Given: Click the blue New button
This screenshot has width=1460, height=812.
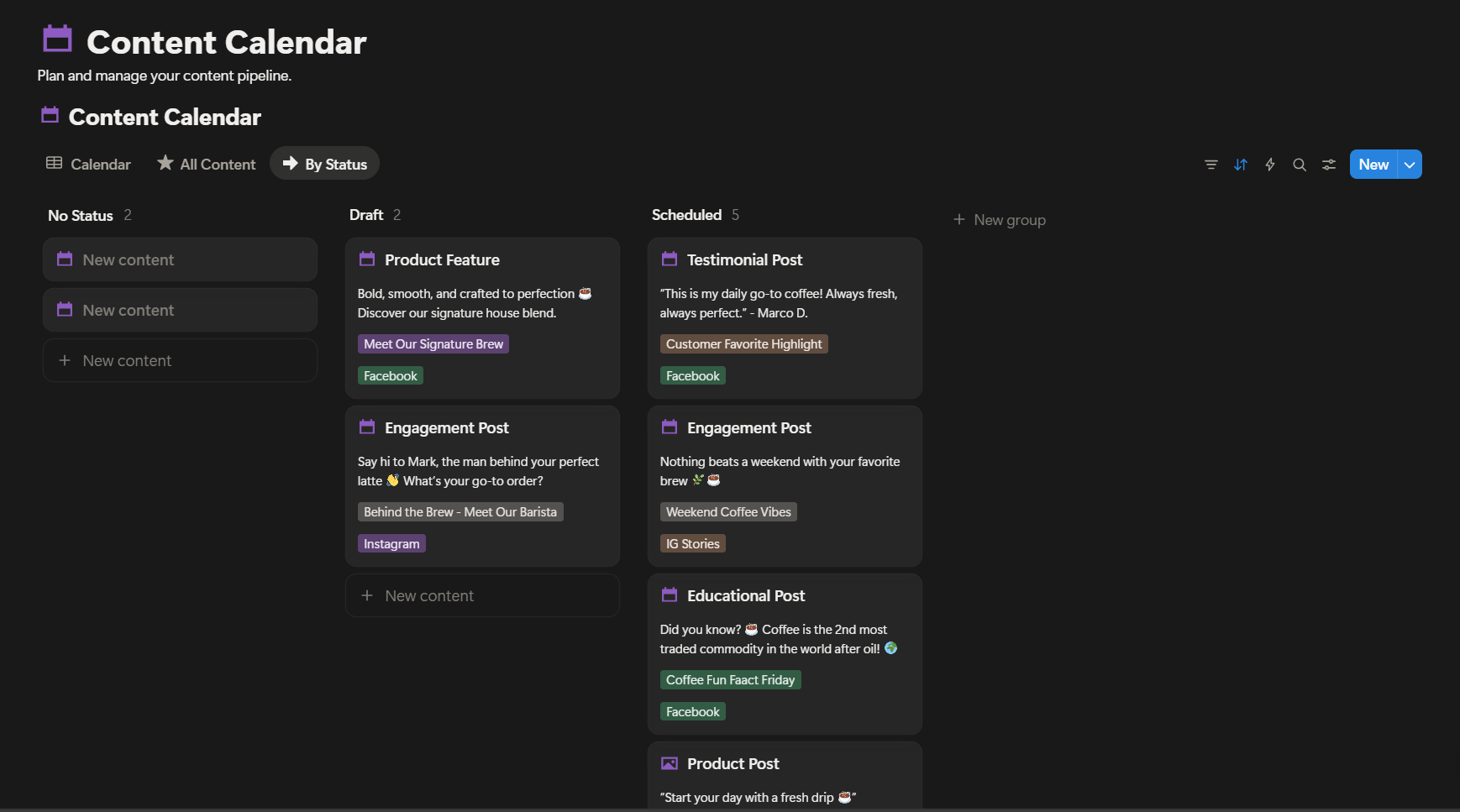Looking at the screenshot, I should (1373, 164).
